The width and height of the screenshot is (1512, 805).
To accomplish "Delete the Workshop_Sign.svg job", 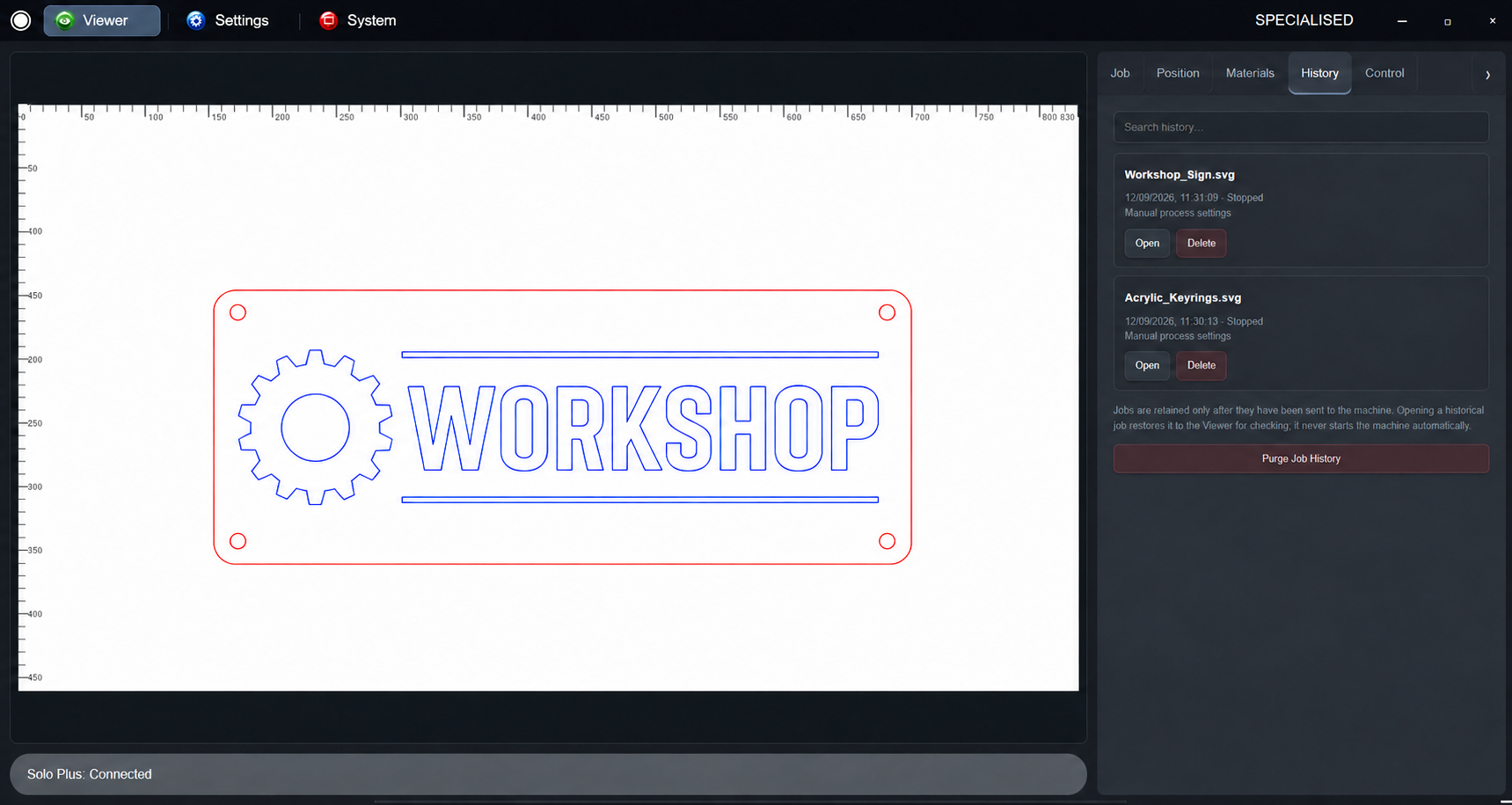I will pyautogui.click(x=1201, y=243).
